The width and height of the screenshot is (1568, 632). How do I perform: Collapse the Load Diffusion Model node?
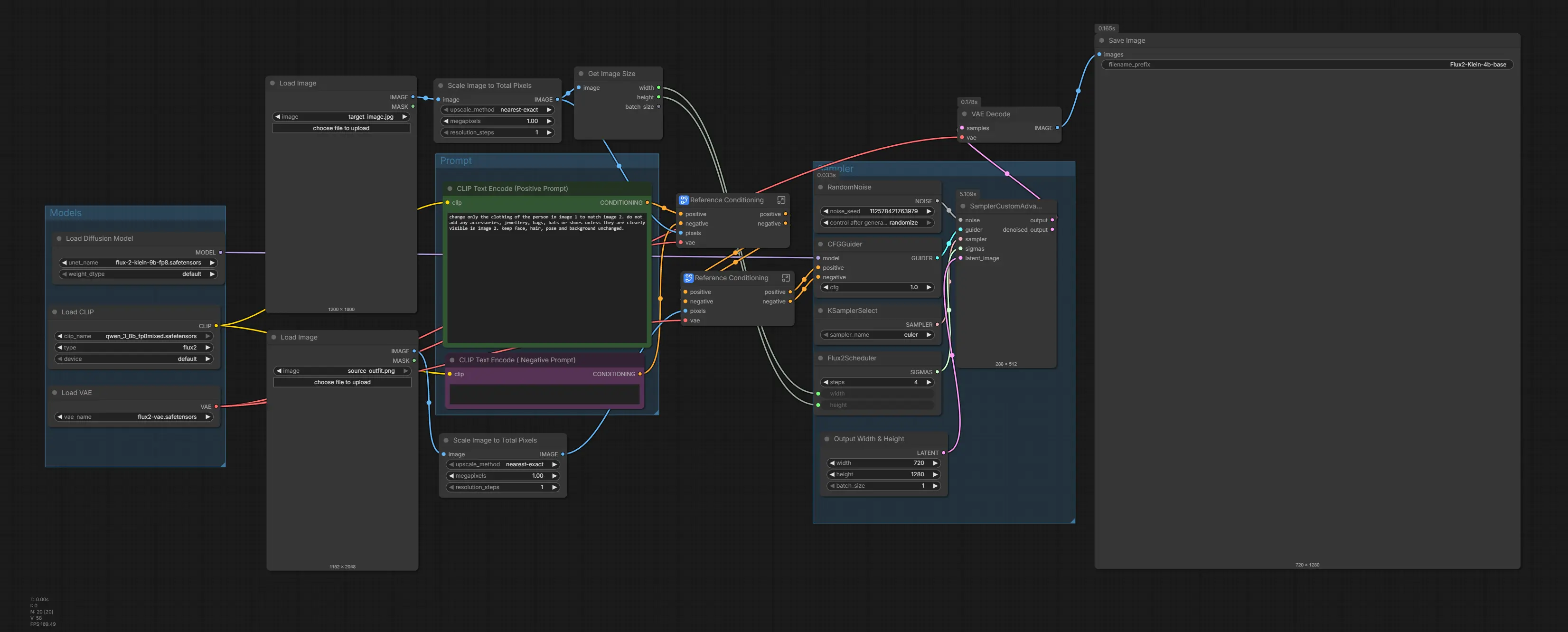[59, 239]
